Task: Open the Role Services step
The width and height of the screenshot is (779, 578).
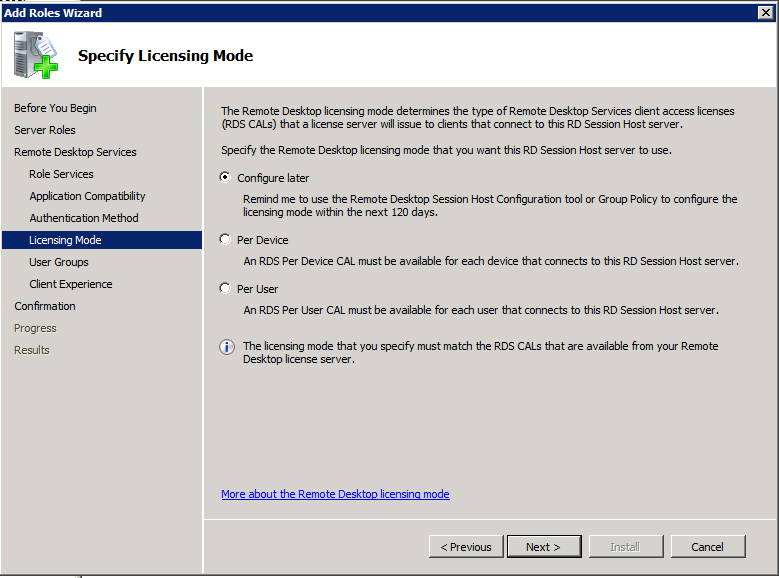Action: (61, 174)
